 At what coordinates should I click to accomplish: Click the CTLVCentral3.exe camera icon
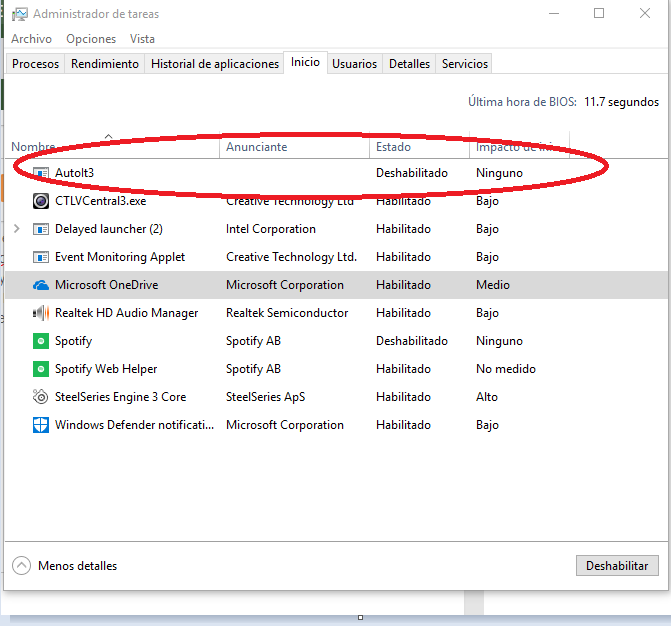tap(41, 201)
